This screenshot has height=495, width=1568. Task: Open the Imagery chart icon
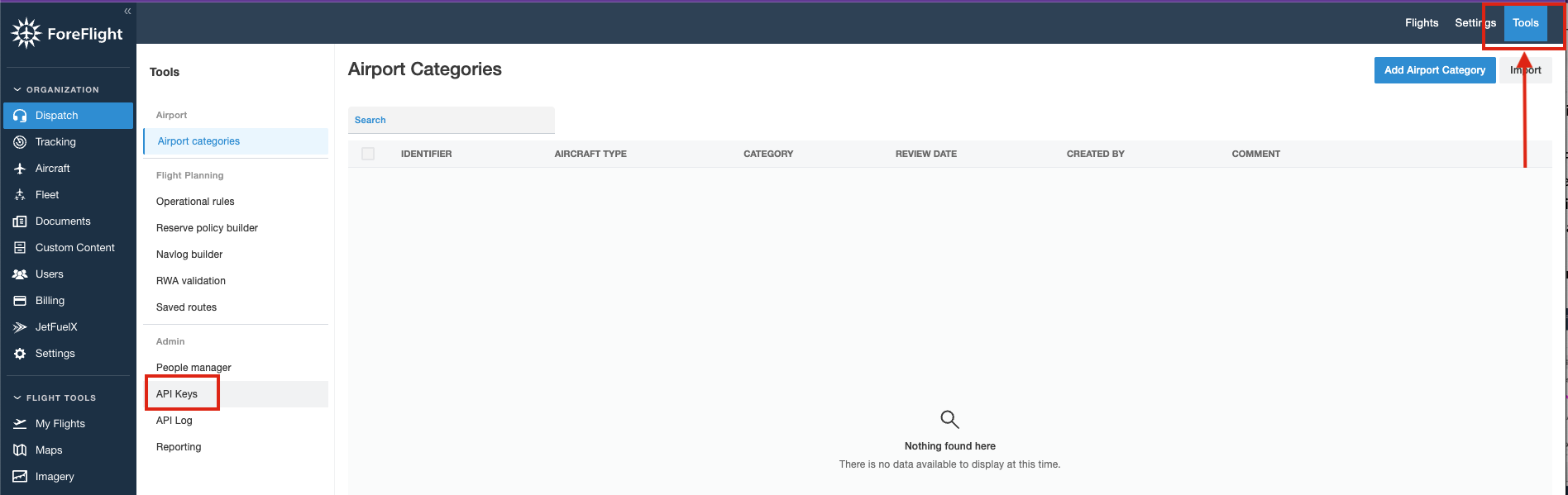(20, 477)
